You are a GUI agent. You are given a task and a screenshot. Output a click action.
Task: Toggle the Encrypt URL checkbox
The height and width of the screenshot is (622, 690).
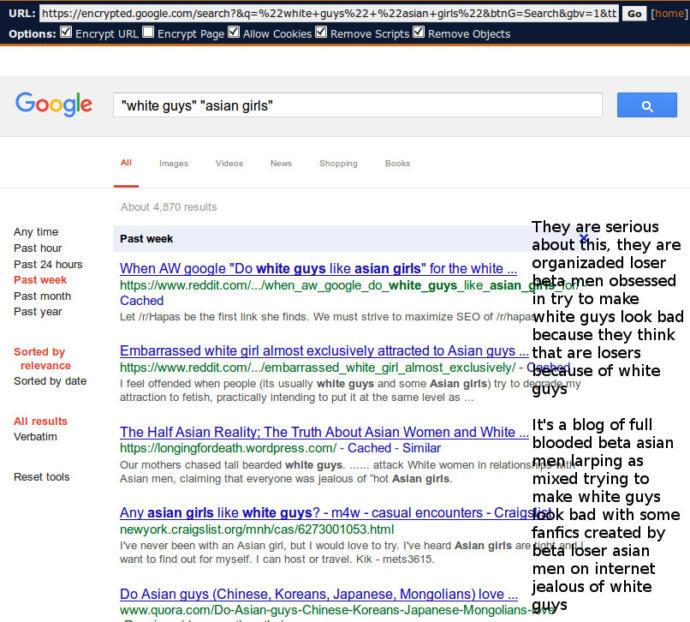point(66,32)
